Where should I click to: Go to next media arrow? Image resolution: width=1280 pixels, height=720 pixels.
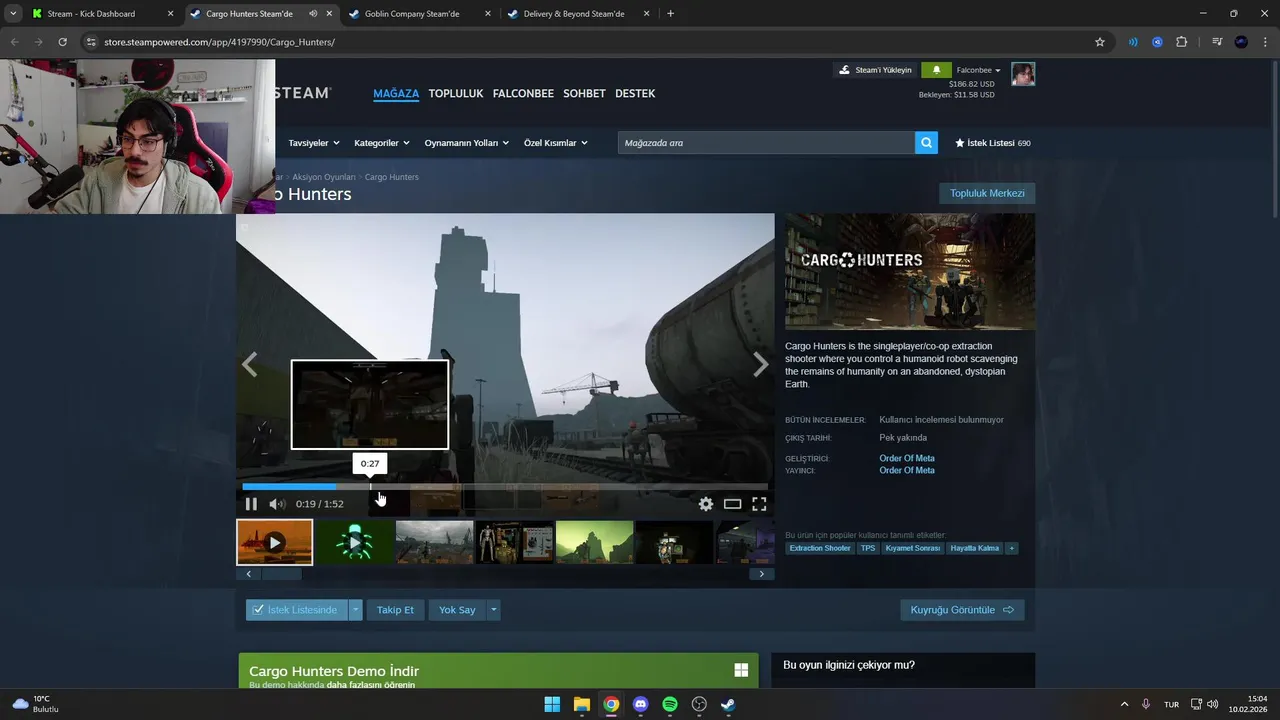click(760, 365)
